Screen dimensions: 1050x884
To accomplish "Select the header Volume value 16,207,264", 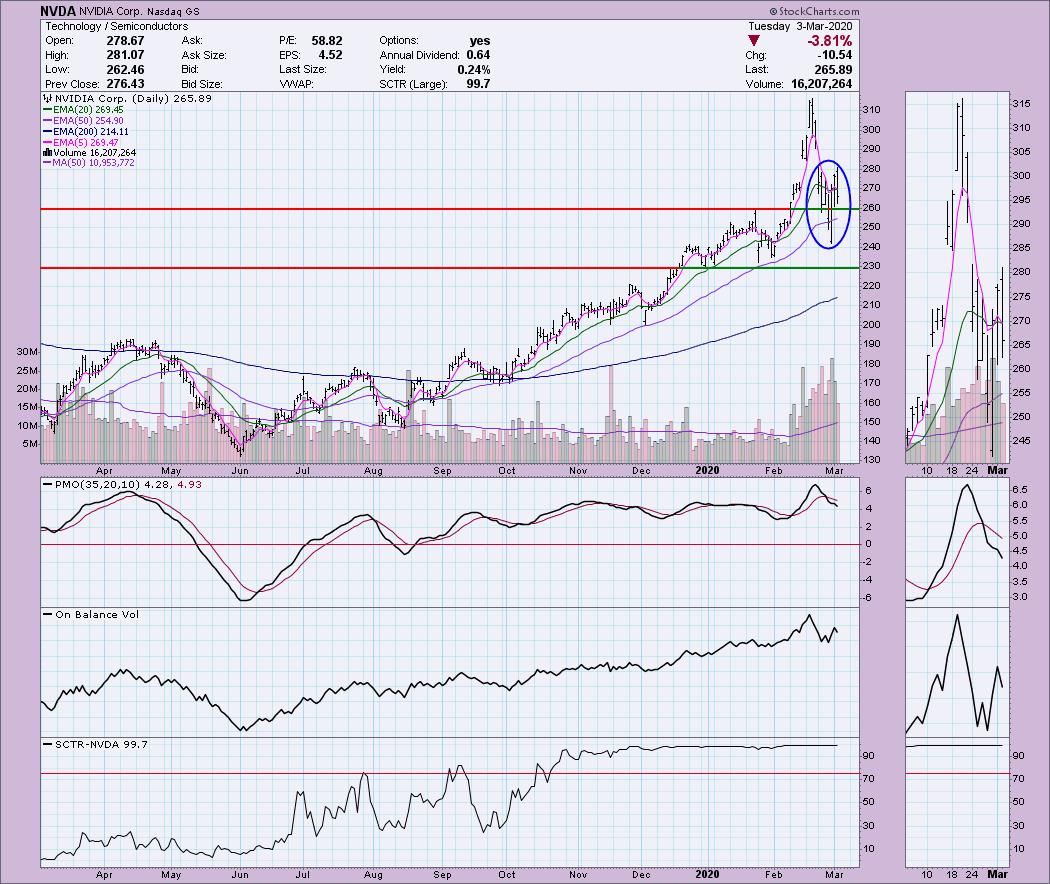I will click(822, 84).
